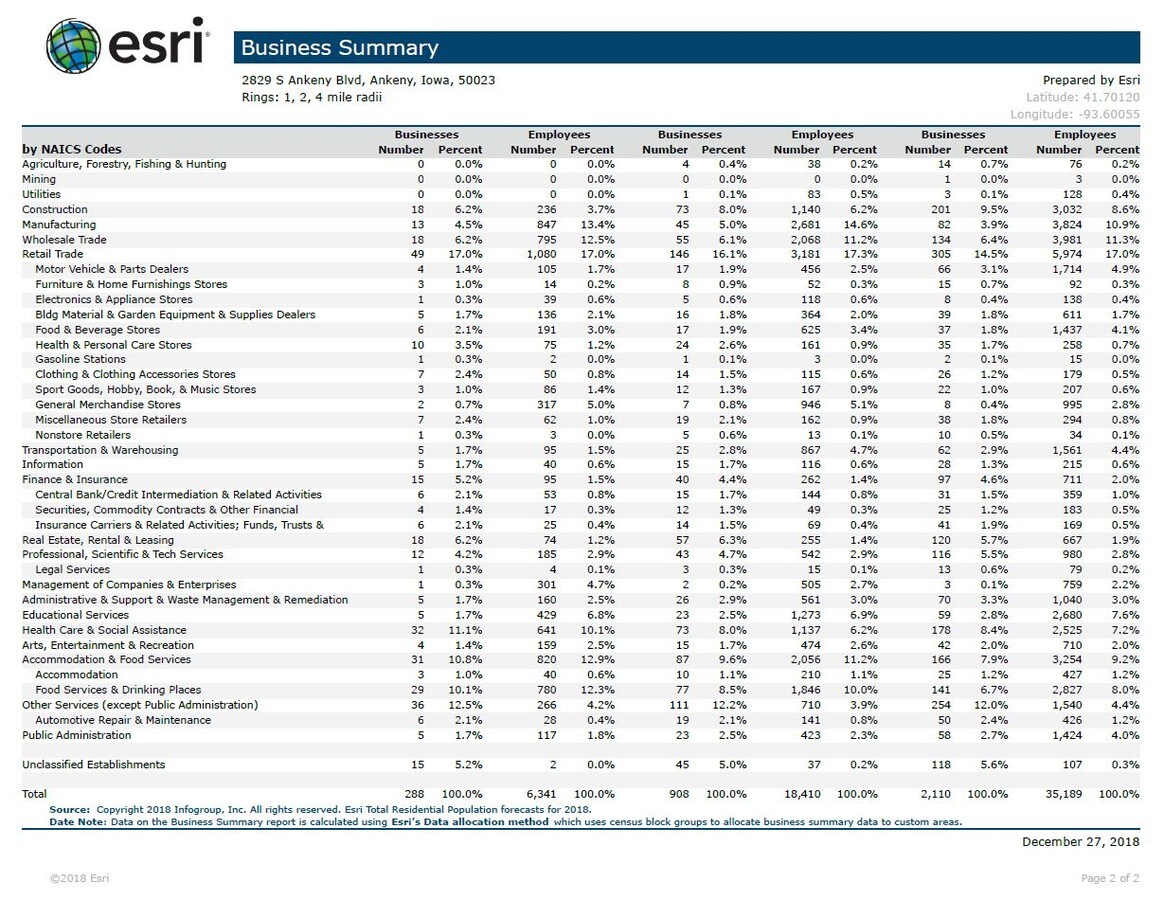1164x900 pixels.
Task: Click "Food Services & Drinking Places" row label
Action: point(118,690)
